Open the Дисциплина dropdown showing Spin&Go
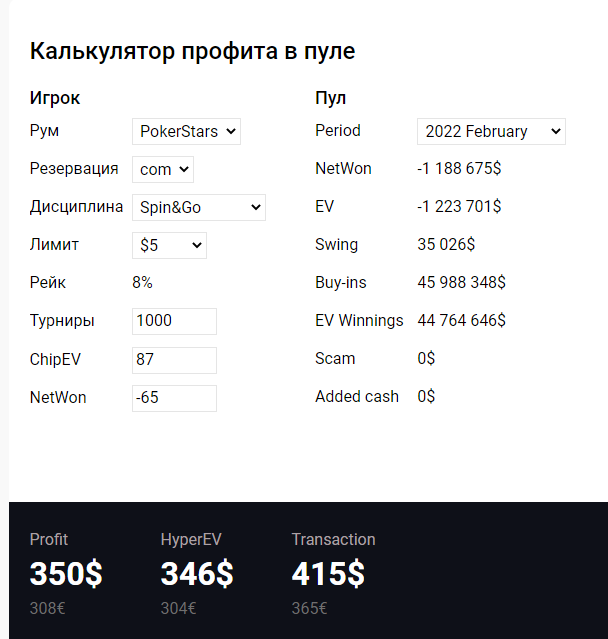This screenshot has height=639, width=608. tap(198, 207)
